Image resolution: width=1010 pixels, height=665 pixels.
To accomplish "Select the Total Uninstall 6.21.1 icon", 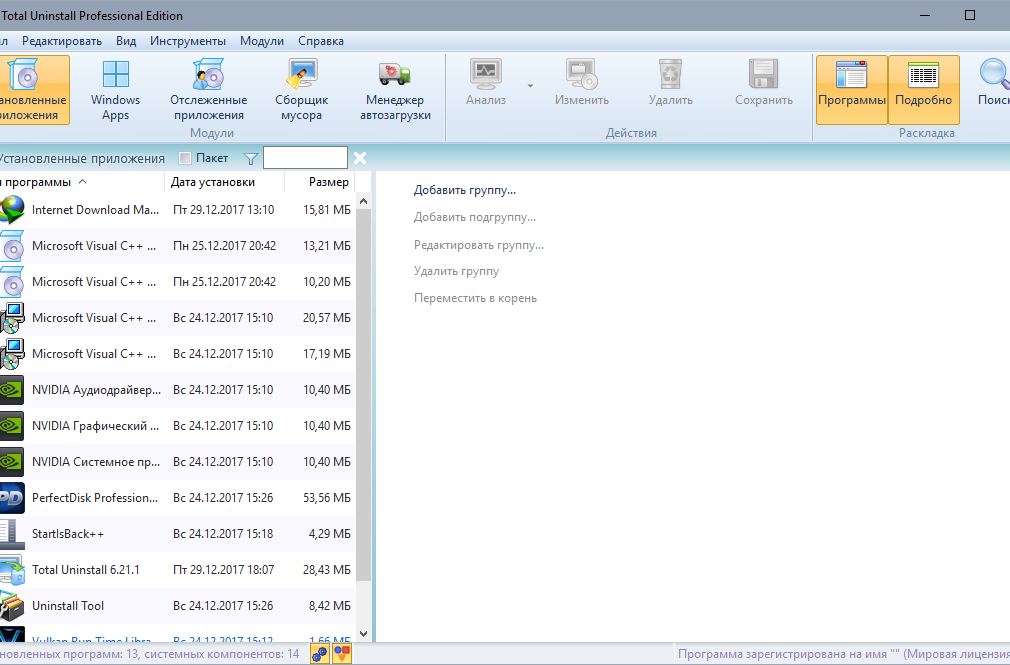I will coord(12,570).
